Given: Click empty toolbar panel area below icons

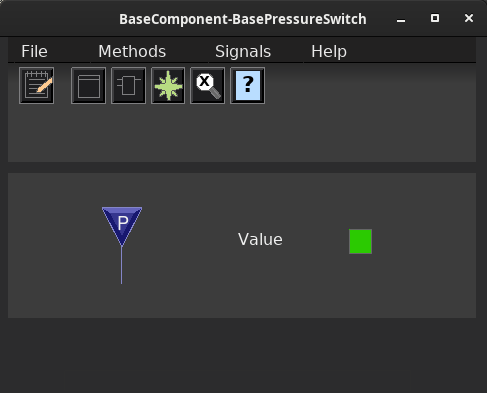Looking at the screenshot, I should [242, 133].
